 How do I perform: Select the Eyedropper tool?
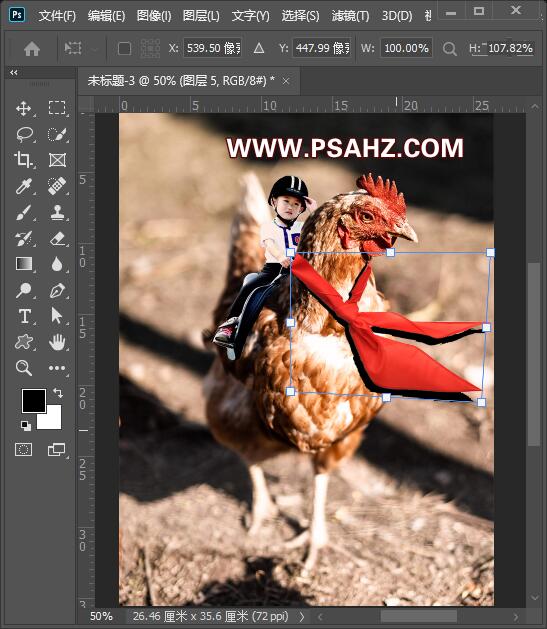(x=24, y=186)
